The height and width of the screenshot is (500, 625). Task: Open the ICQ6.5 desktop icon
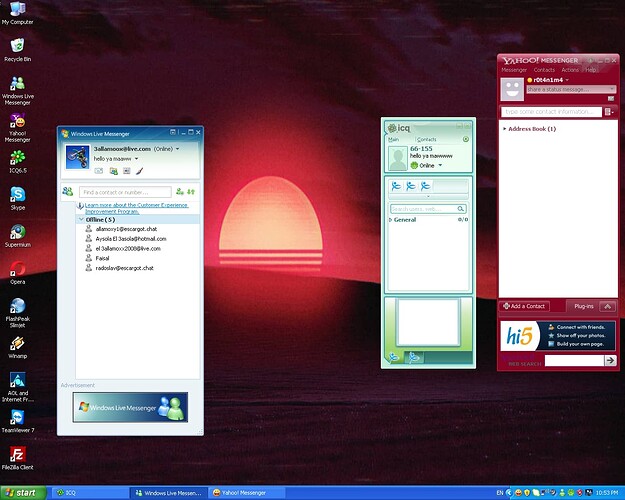(x=18, y=162)
